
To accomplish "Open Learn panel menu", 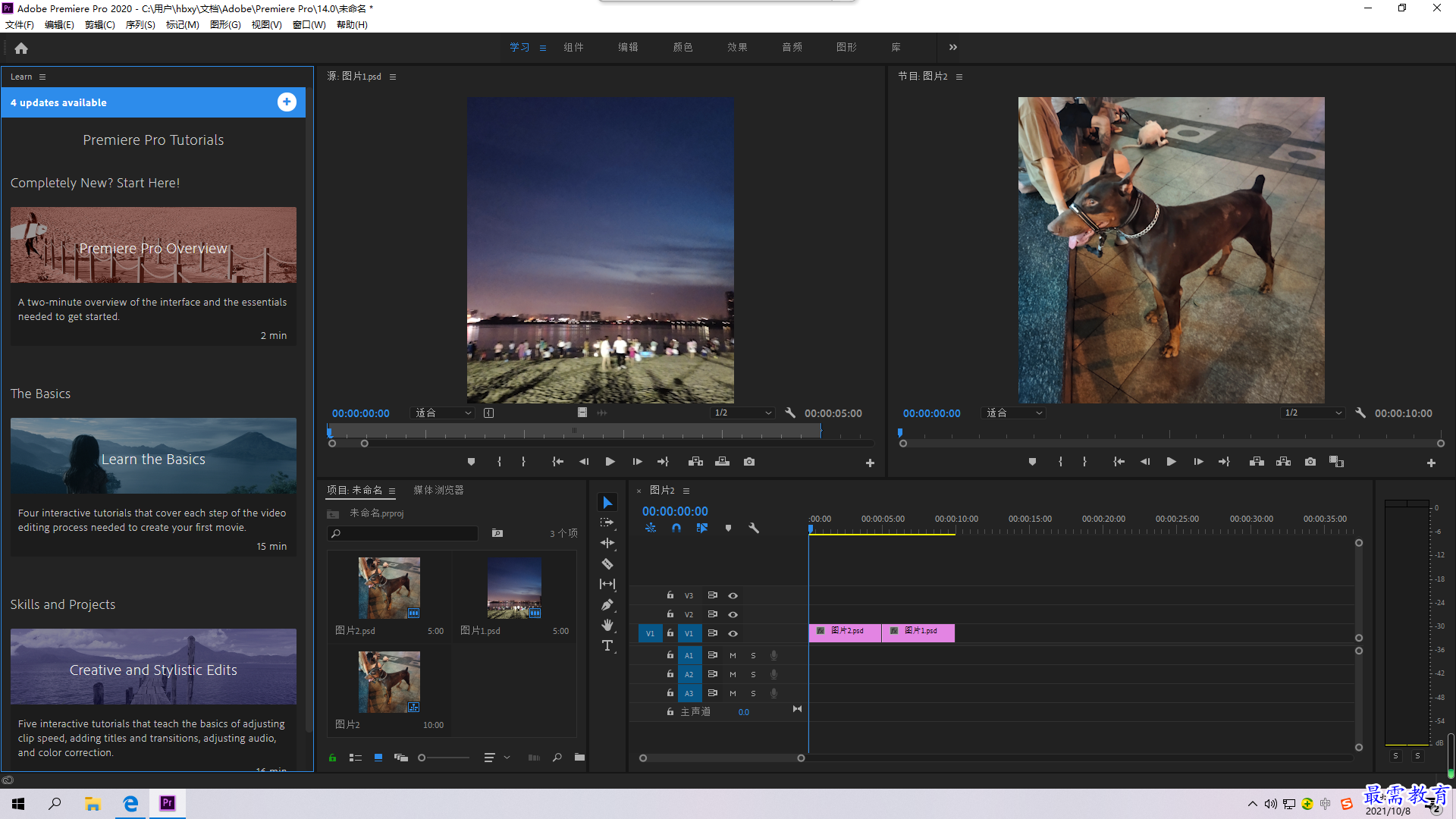I will (42, 77).
